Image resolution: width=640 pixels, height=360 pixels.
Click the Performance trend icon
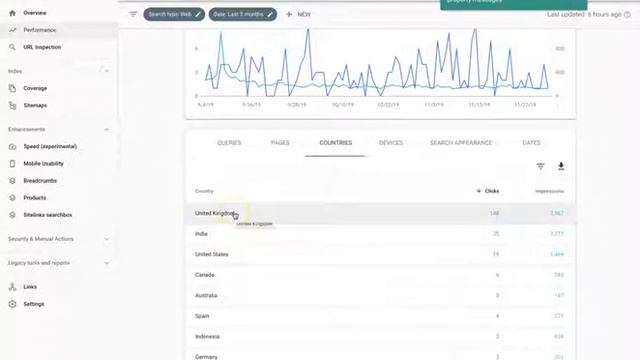[12, 30]
